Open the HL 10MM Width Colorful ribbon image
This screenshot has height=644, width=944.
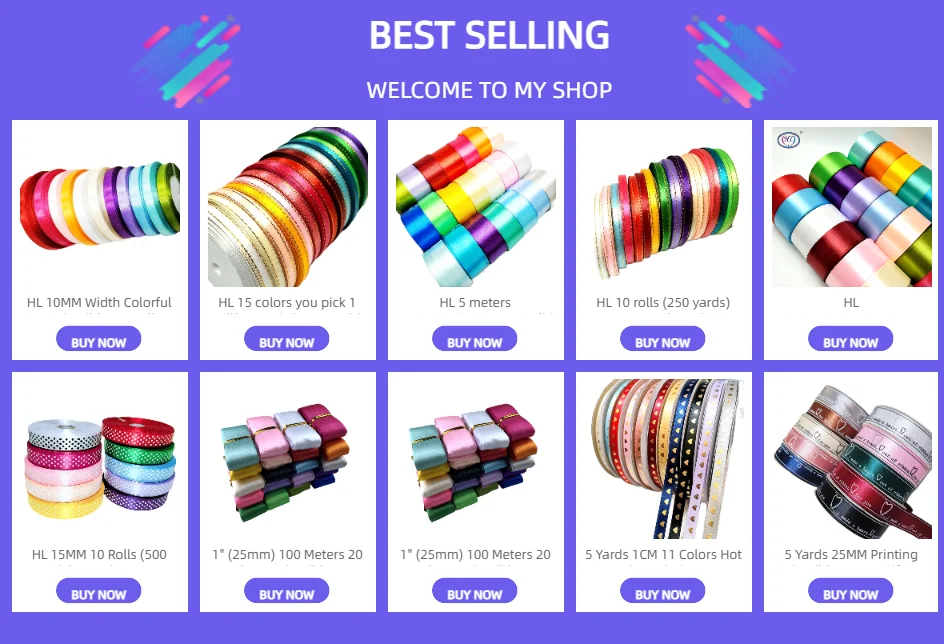[x=100, y=206]
